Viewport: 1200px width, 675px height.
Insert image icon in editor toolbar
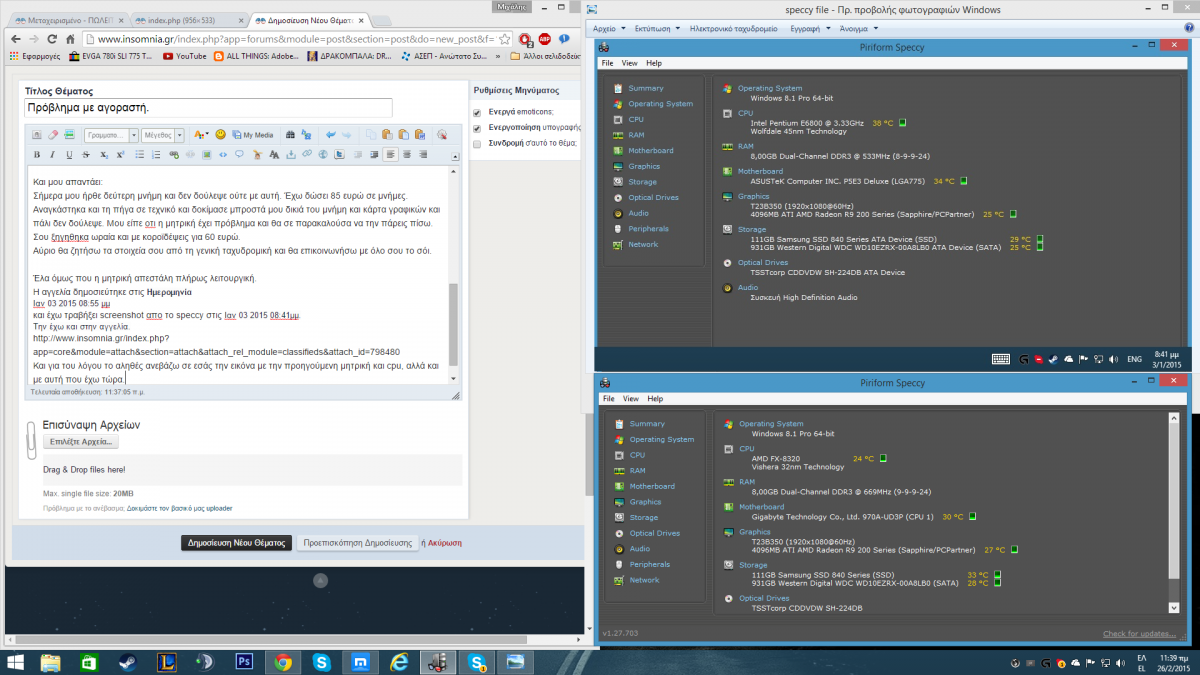[206, 155]
